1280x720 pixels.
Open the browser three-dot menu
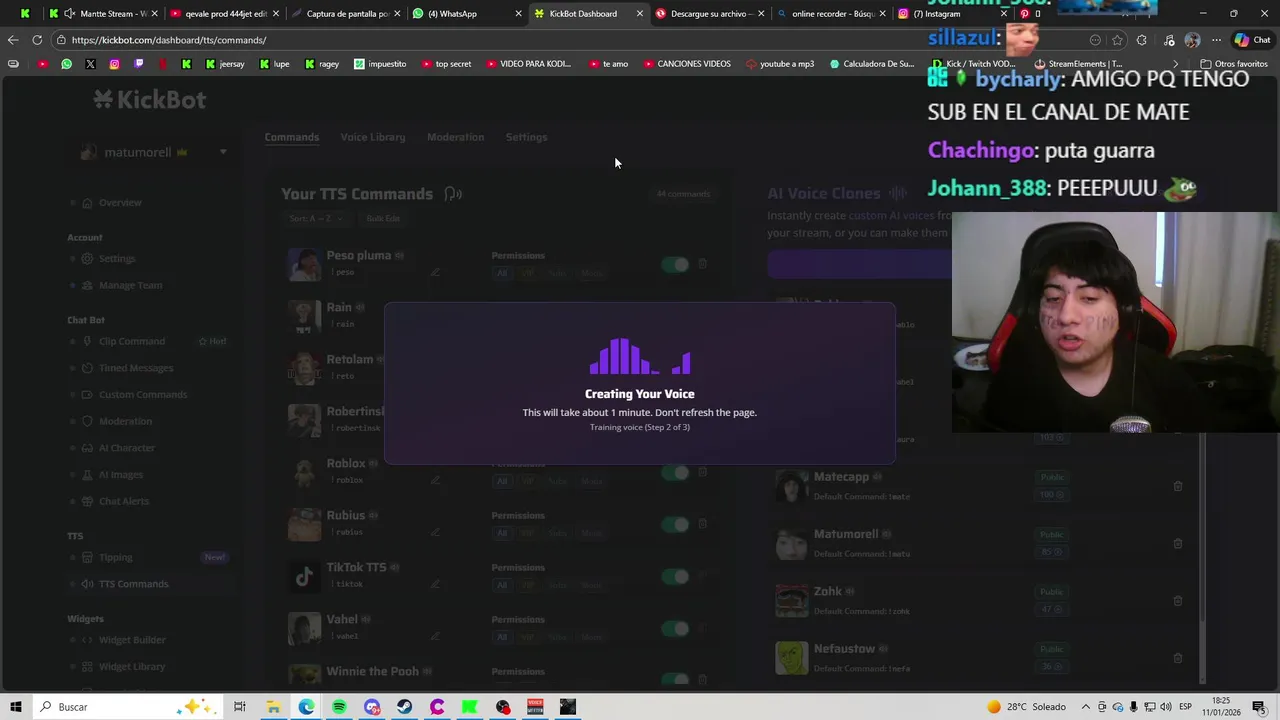[x=1216, y=40]
